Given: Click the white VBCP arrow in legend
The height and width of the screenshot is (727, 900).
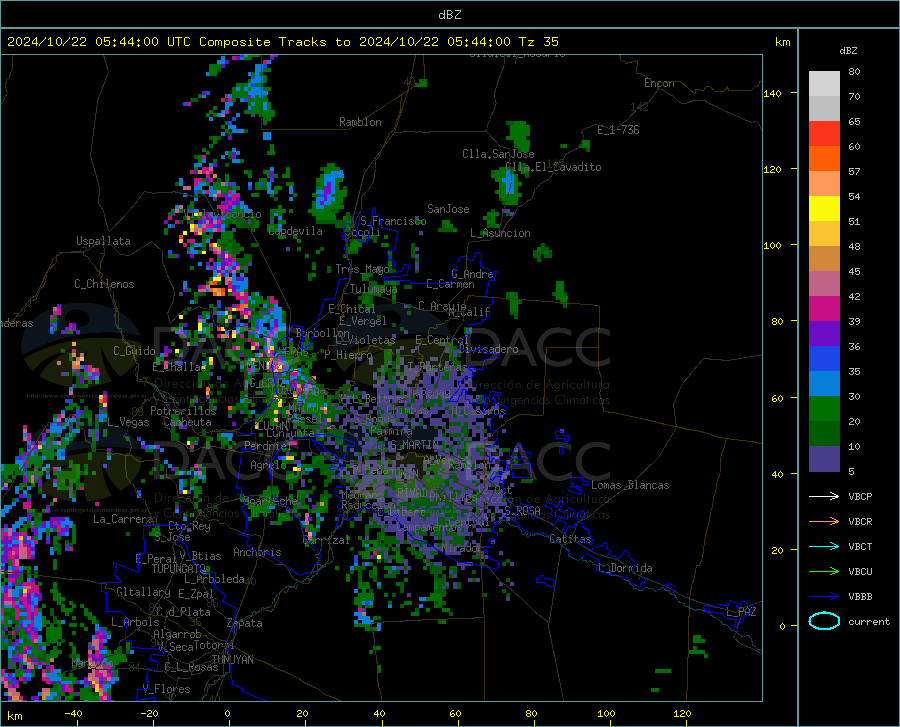Looking at the screenshot, I should 824,496.
